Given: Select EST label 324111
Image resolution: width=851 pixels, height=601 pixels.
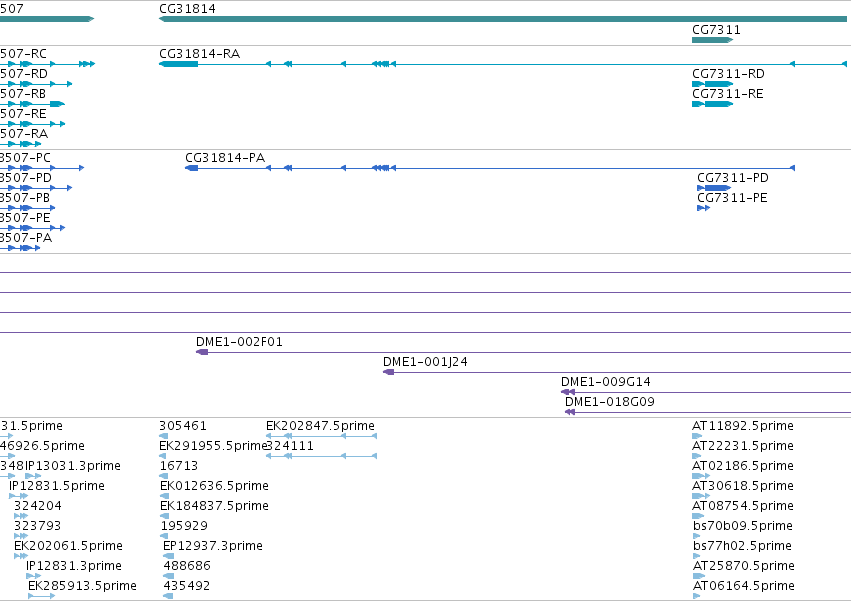Looking at the screenshot, I should [x=290, y=446].
